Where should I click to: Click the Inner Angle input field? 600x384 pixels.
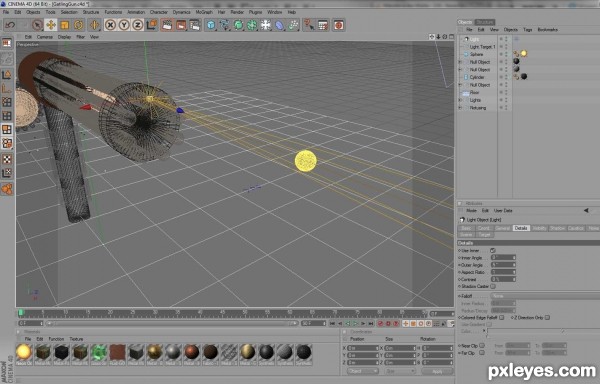503,257
